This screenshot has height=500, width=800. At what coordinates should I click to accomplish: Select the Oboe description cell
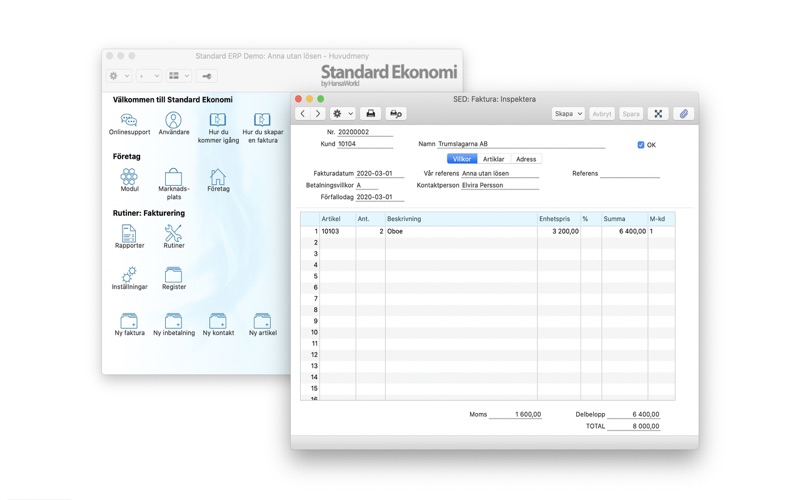461,231
